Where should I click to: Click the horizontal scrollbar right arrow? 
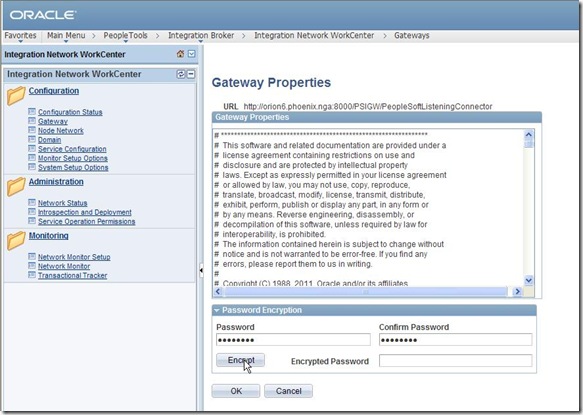pos(517,292)
